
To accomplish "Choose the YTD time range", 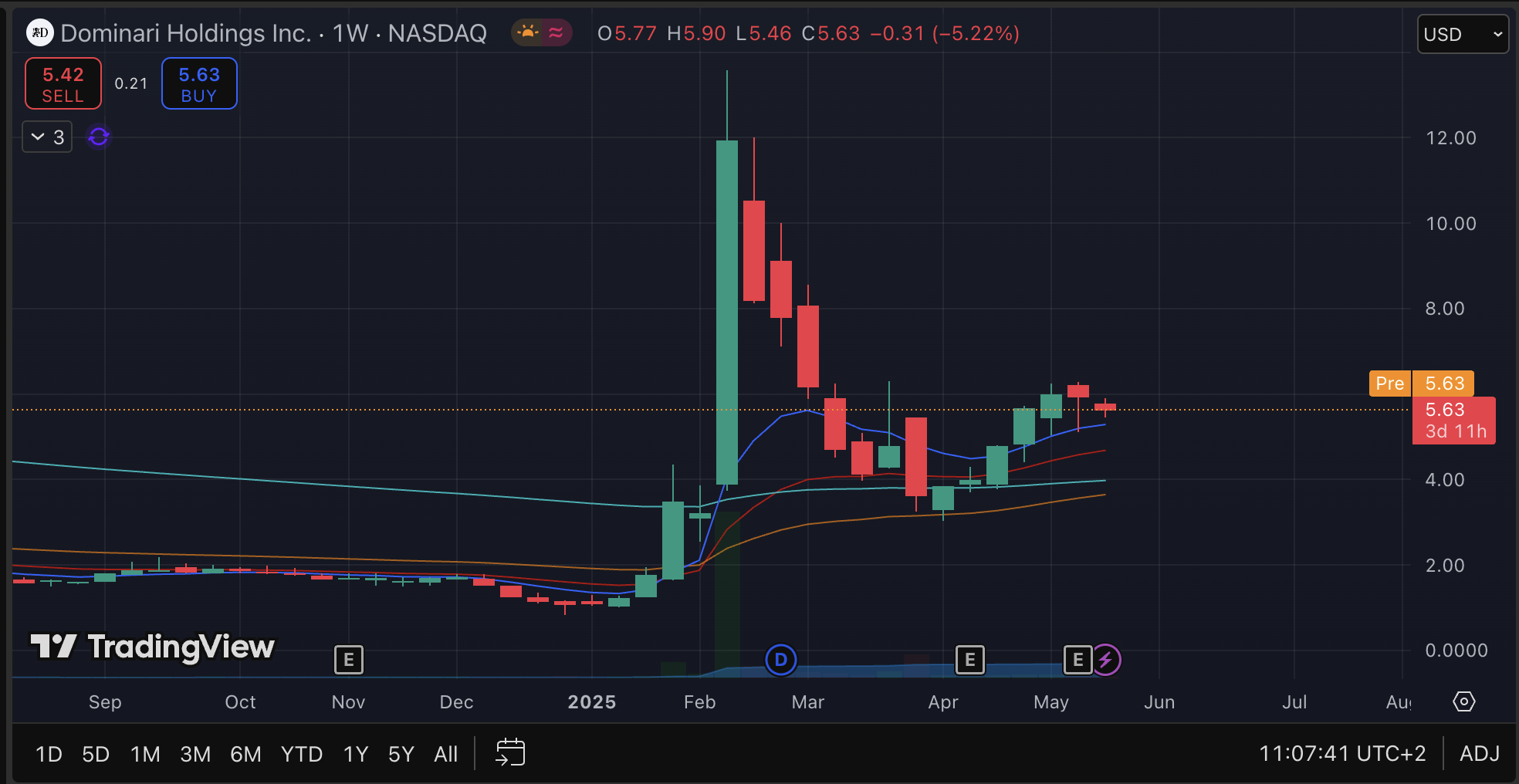I will pos(302,754).
